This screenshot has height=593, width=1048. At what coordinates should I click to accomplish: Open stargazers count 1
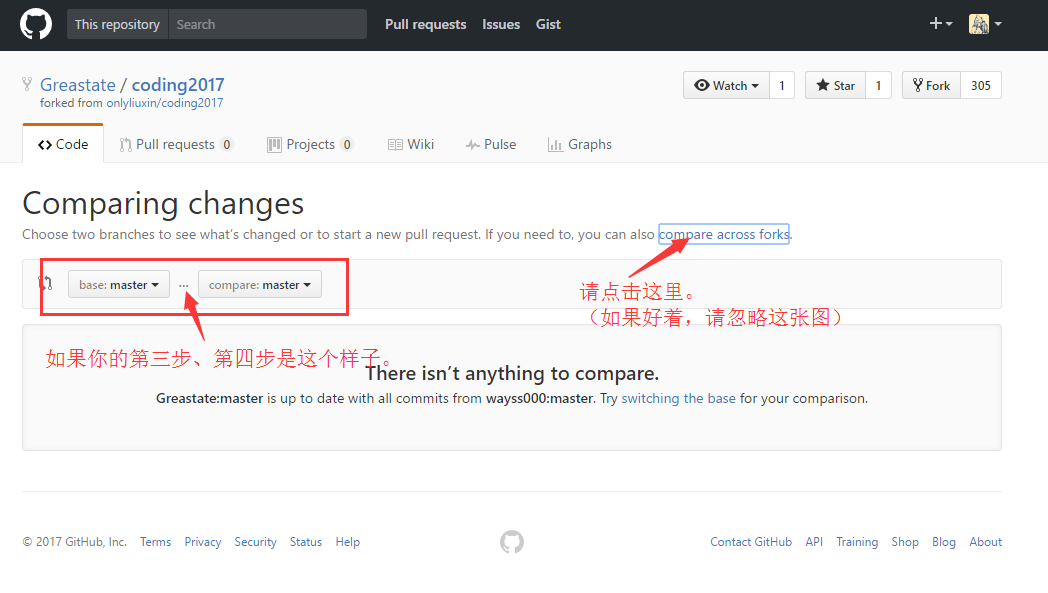[878, 86]
